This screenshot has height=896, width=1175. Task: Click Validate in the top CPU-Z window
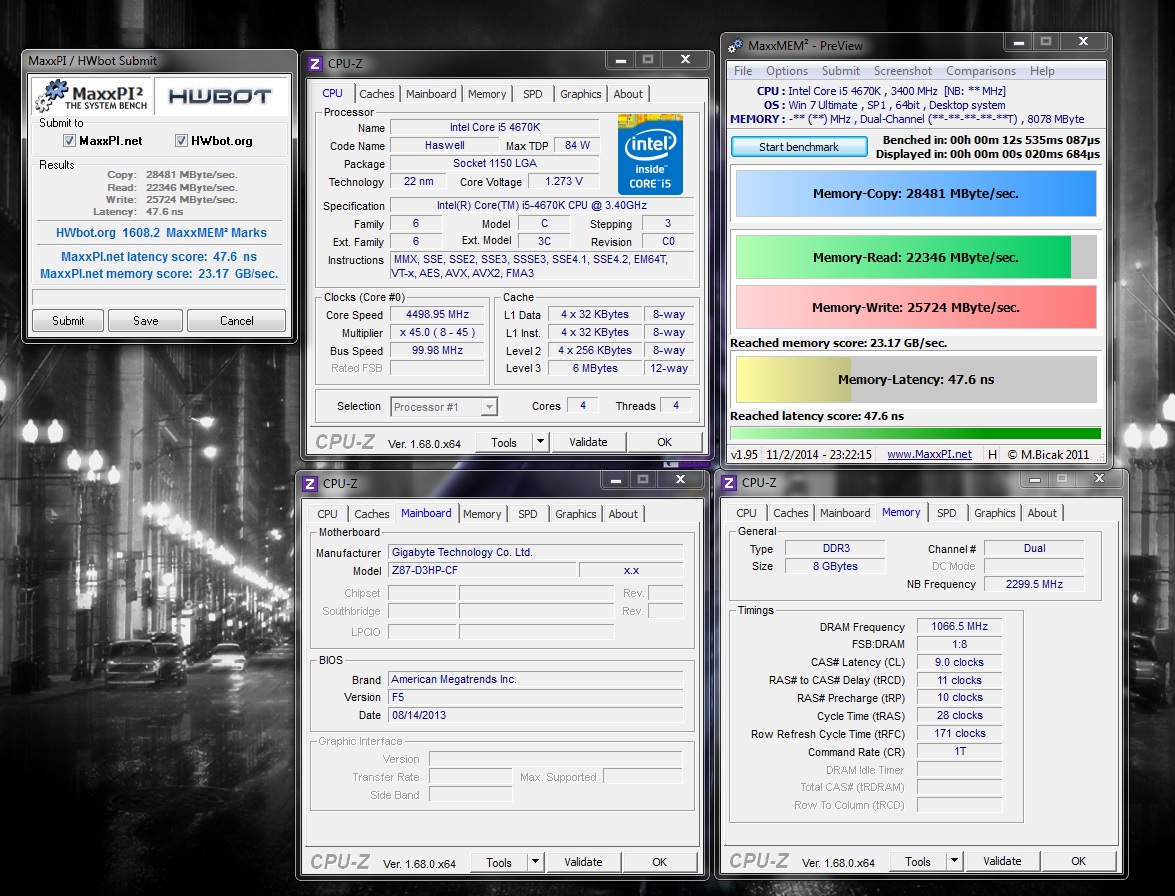588,442
